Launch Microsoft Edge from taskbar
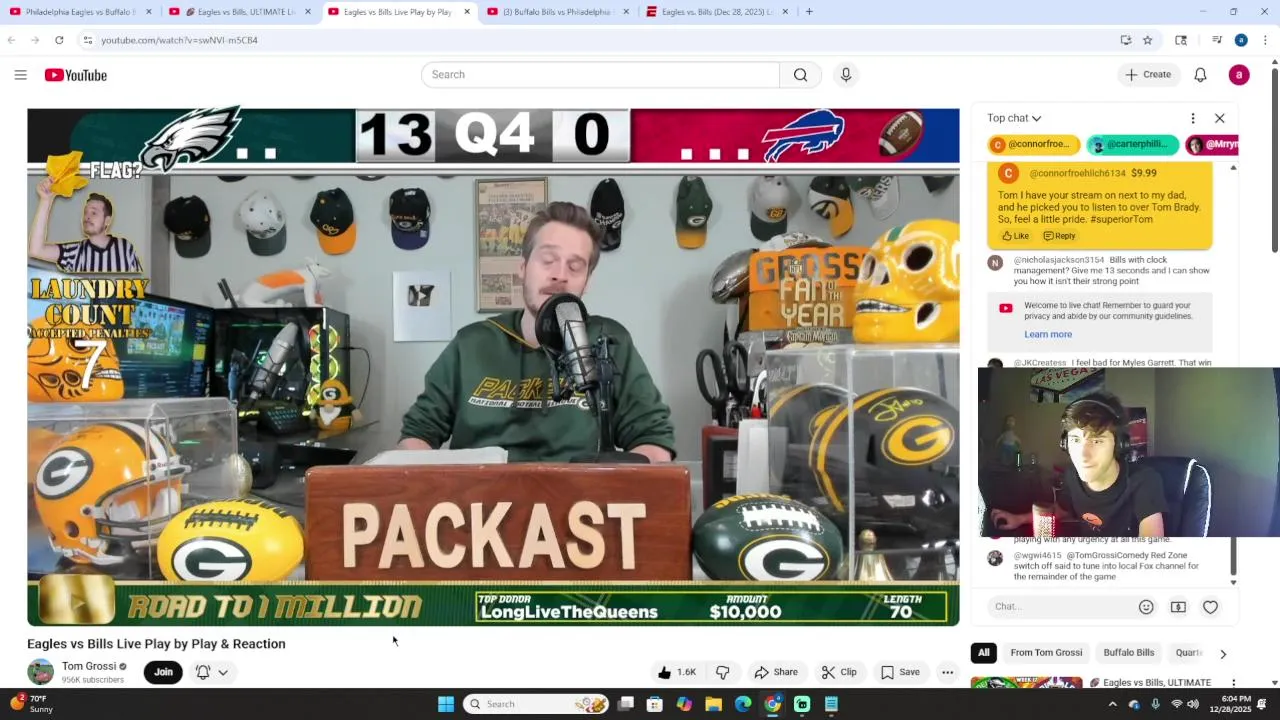The width and height of the screenshot is (1280, 720). [x=743, y=704]
